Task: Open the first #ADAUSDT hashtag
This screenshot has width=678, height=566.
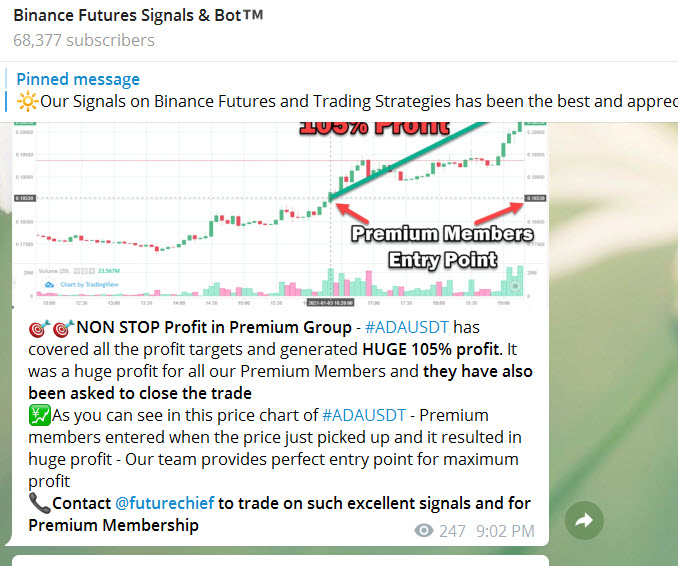Action: point(407,327)
